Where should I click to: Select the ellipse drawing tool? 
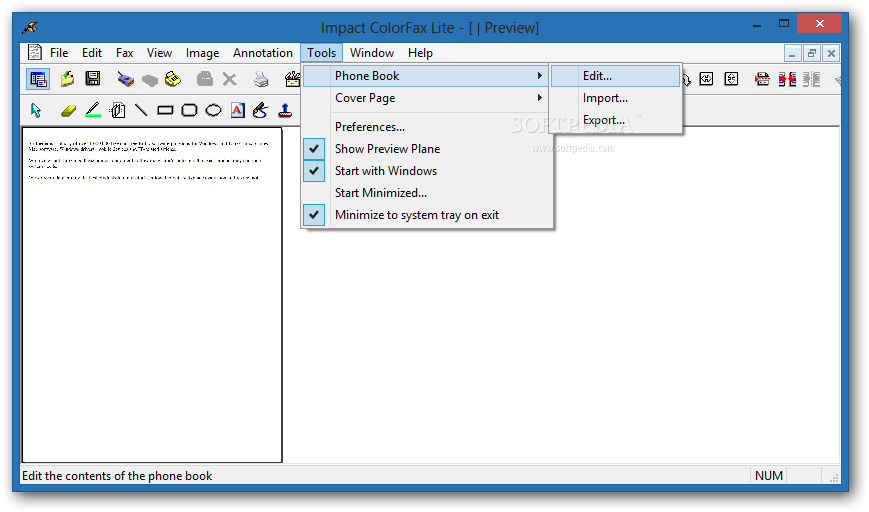tap(213, 110)
